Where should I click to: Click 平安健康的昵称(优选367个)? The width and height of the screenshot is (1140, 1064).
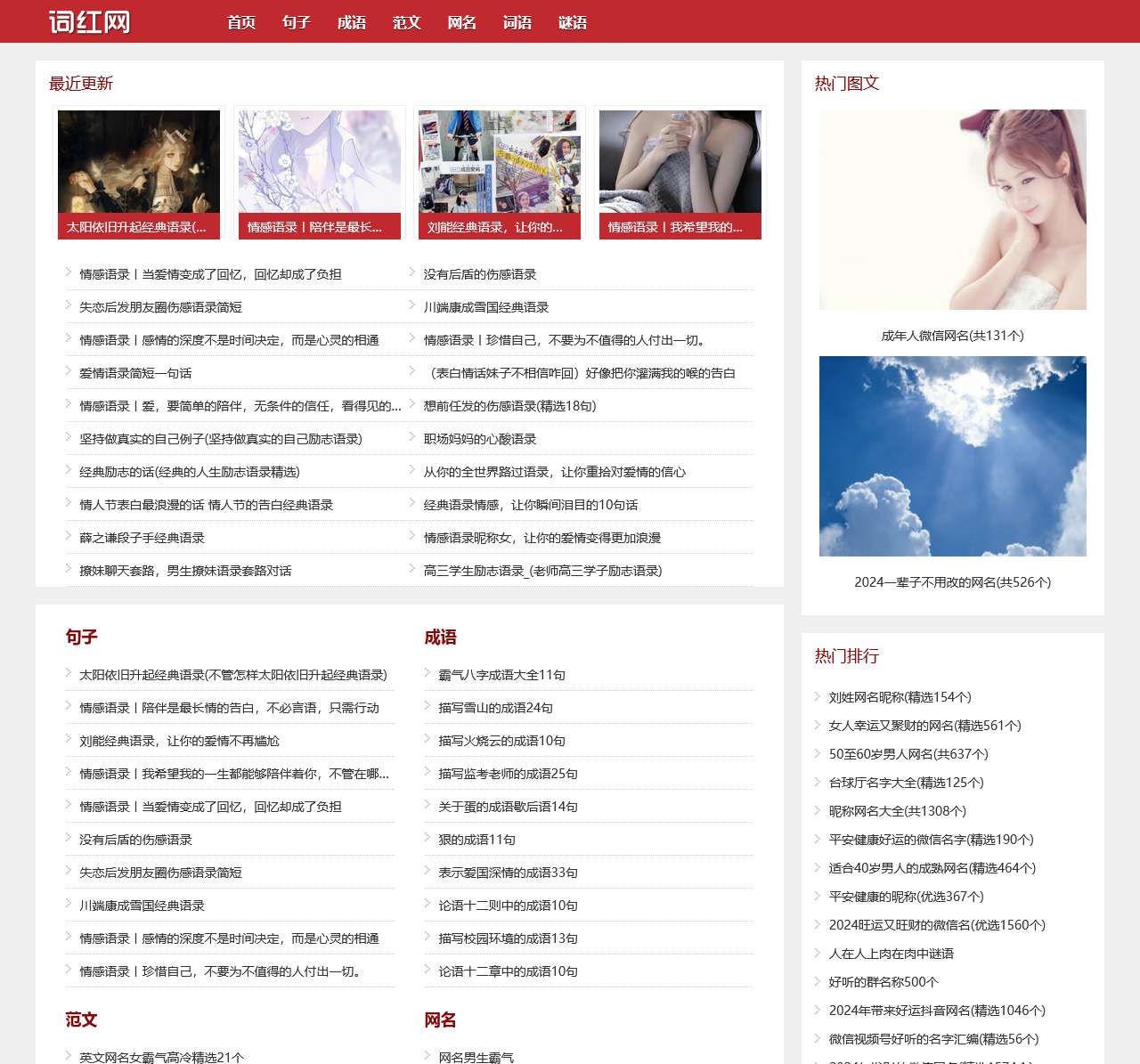point(906,897)
